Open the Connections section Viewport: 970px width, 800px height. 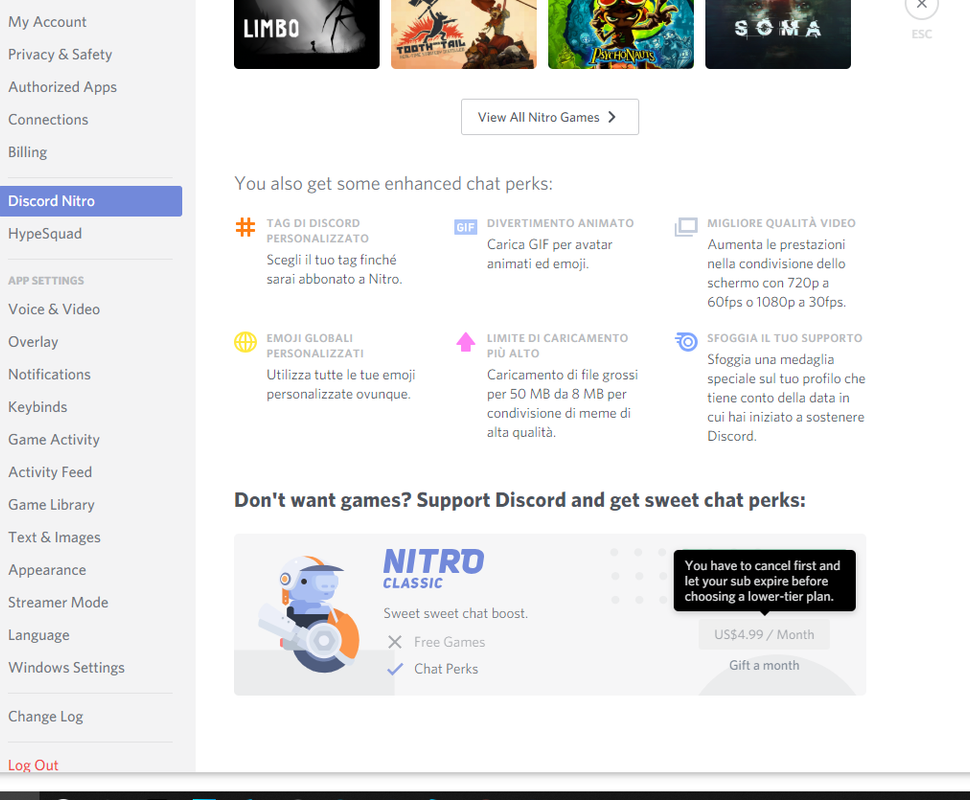(48, 119)
